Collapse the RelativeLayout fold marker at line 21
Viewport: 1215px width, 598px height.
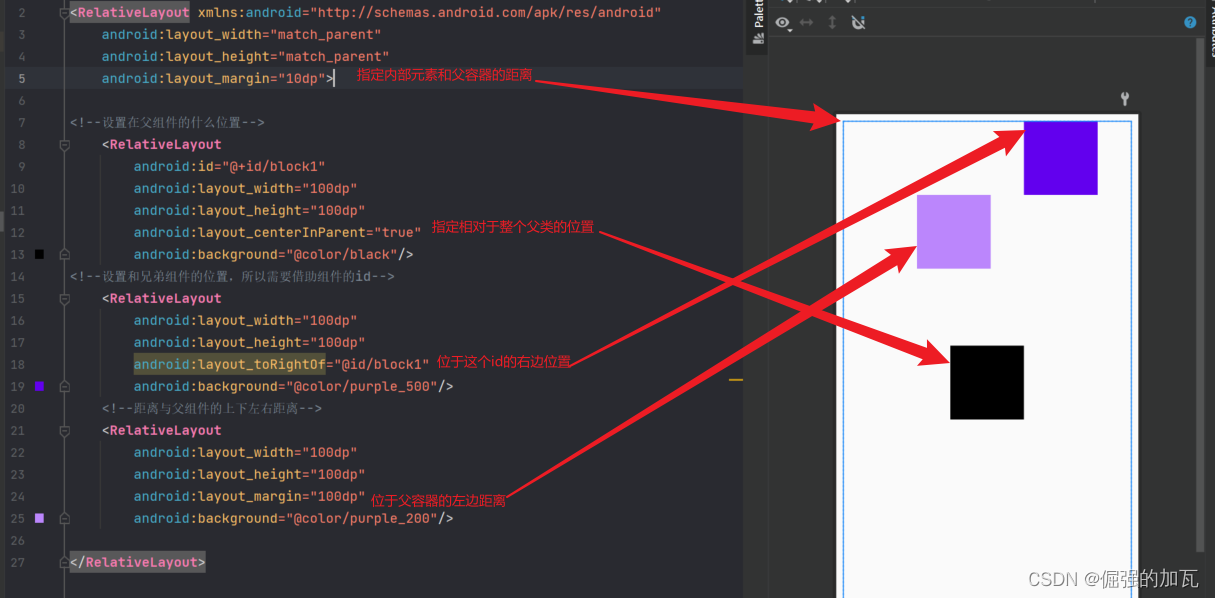click(x=65, y=431)
